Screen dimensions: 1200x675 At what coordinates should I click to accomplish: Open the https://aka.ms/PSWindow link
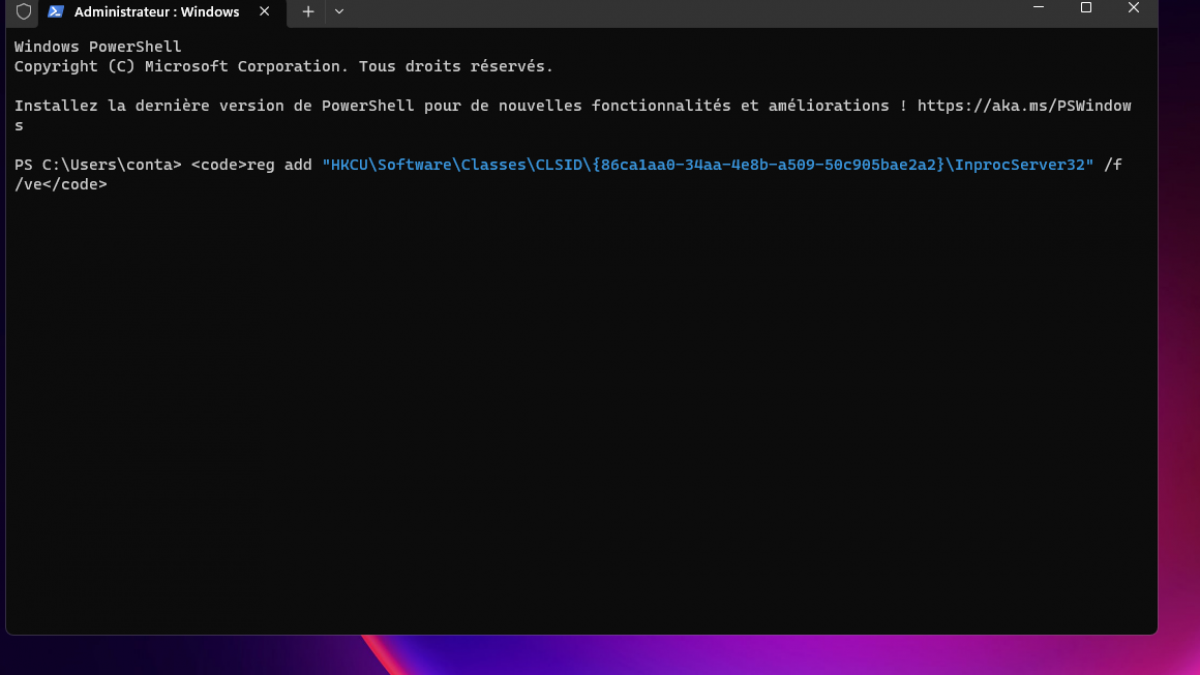click(1024, 106)
